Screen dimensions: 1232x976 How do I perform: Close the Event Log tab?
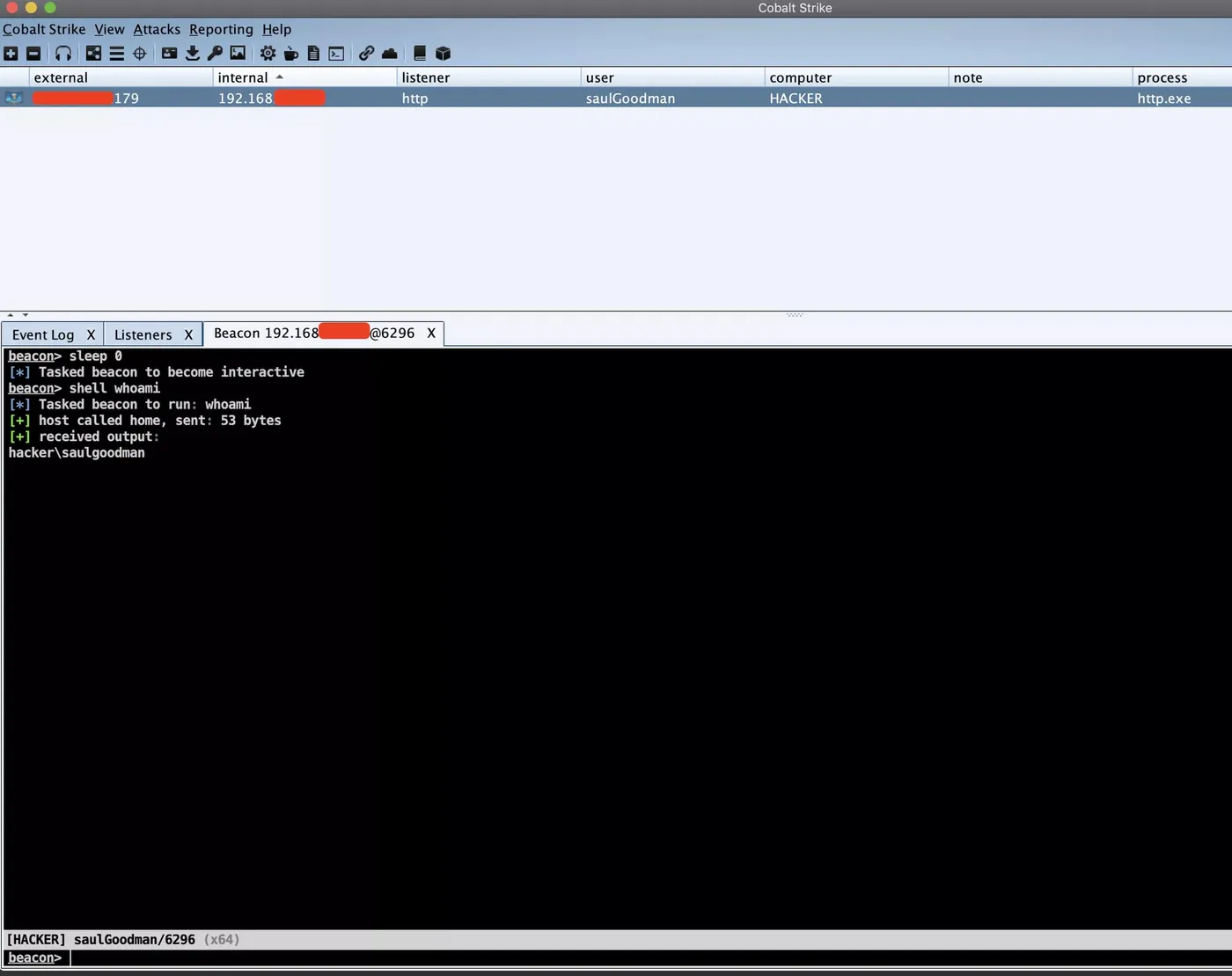[91, 334]
